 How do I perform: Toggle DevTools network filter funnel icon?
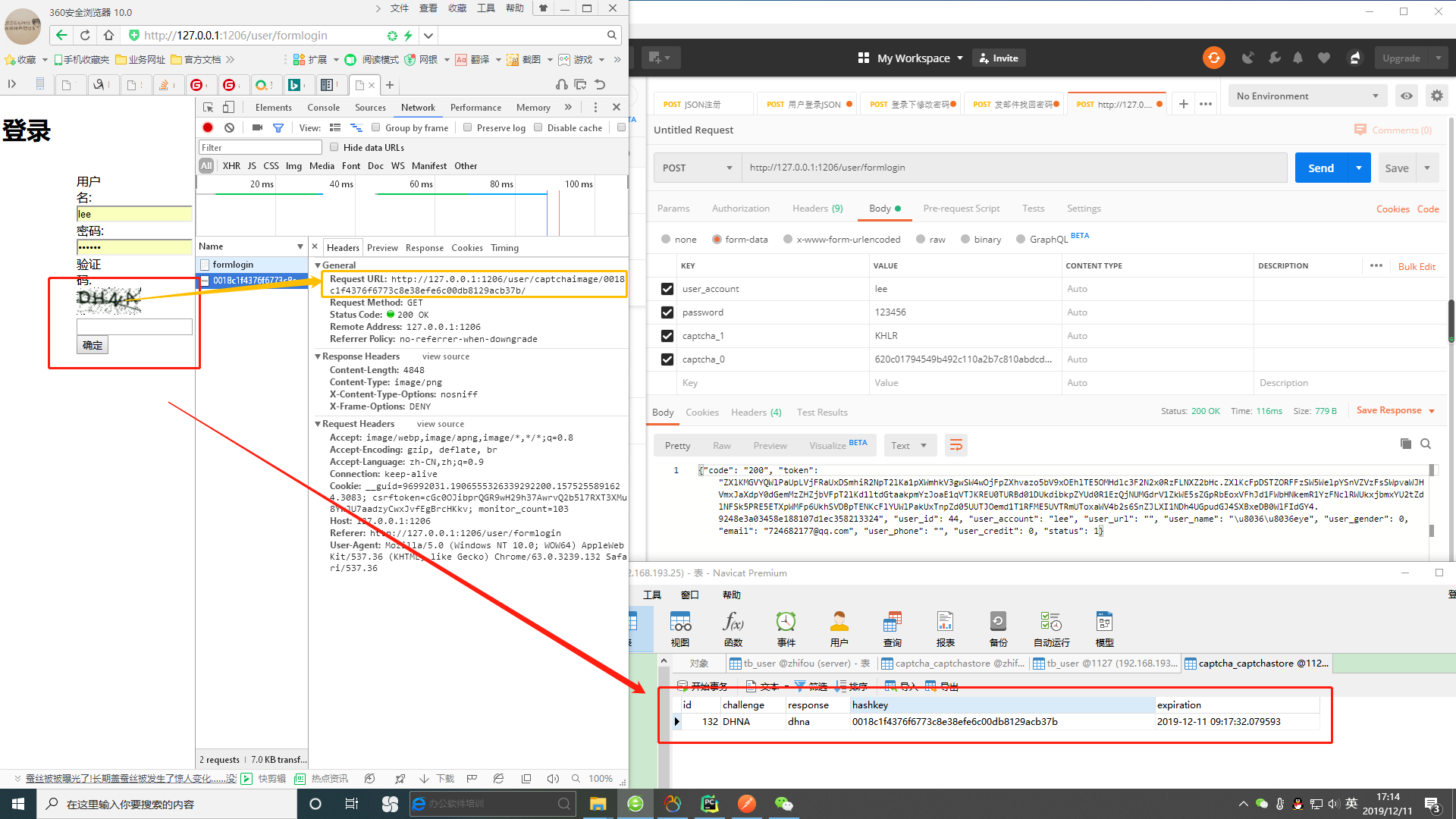pos(278,127)
